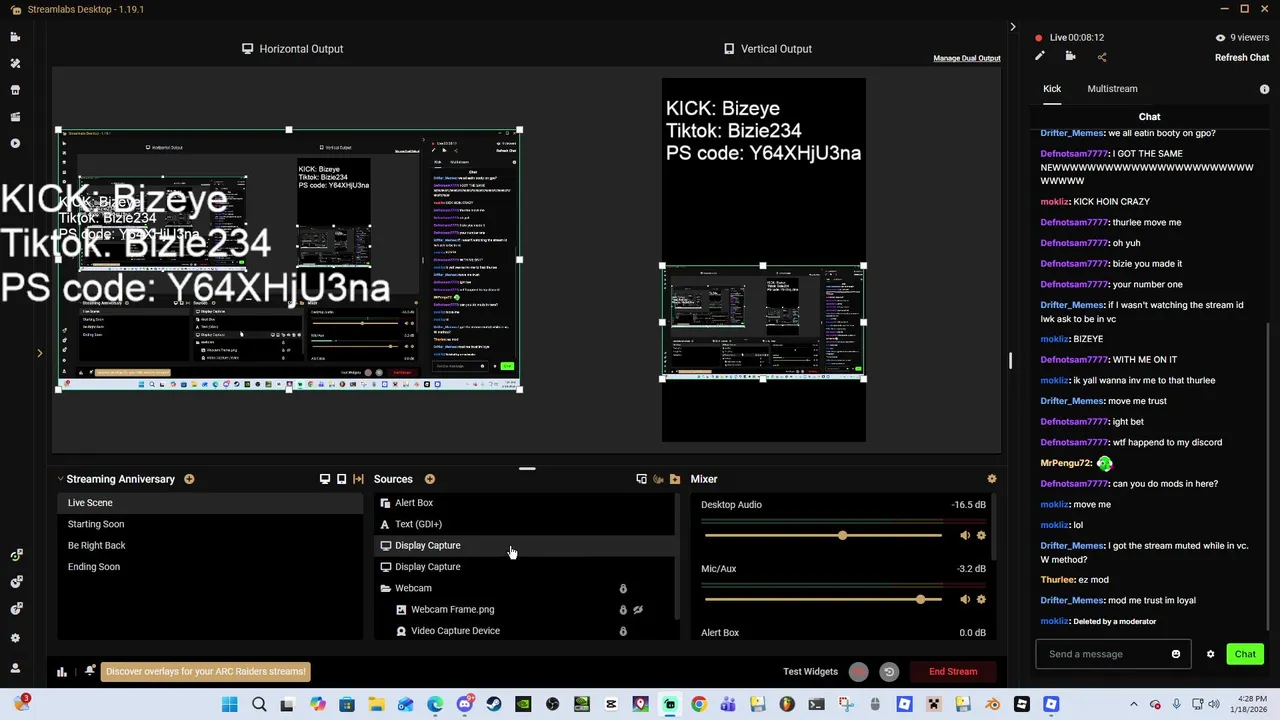
Task: Open the notifications bell icon
Action: 89,671
